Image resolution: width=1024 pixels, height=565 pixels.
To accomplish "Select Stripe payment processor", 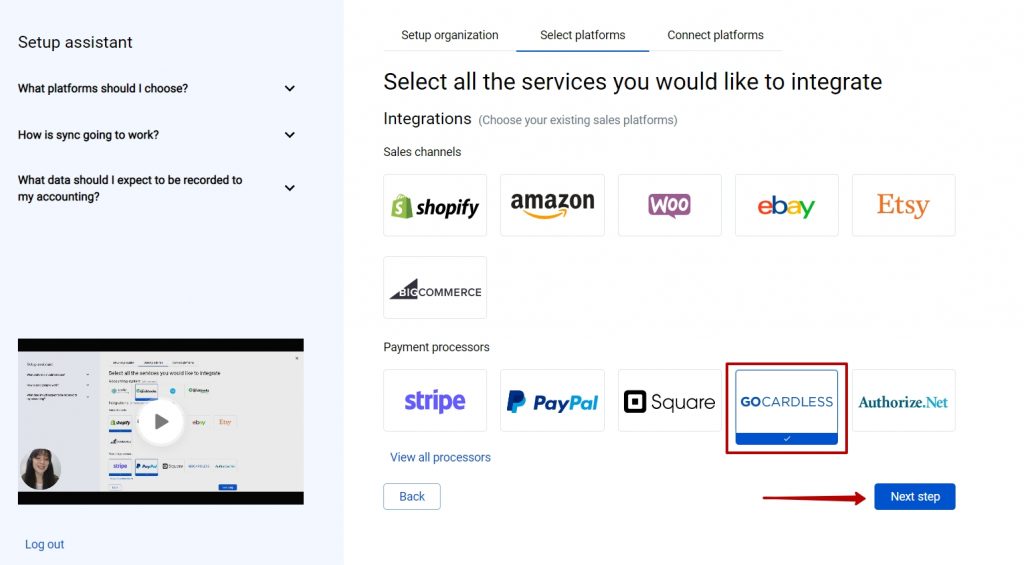I will (x=435, y=400).
